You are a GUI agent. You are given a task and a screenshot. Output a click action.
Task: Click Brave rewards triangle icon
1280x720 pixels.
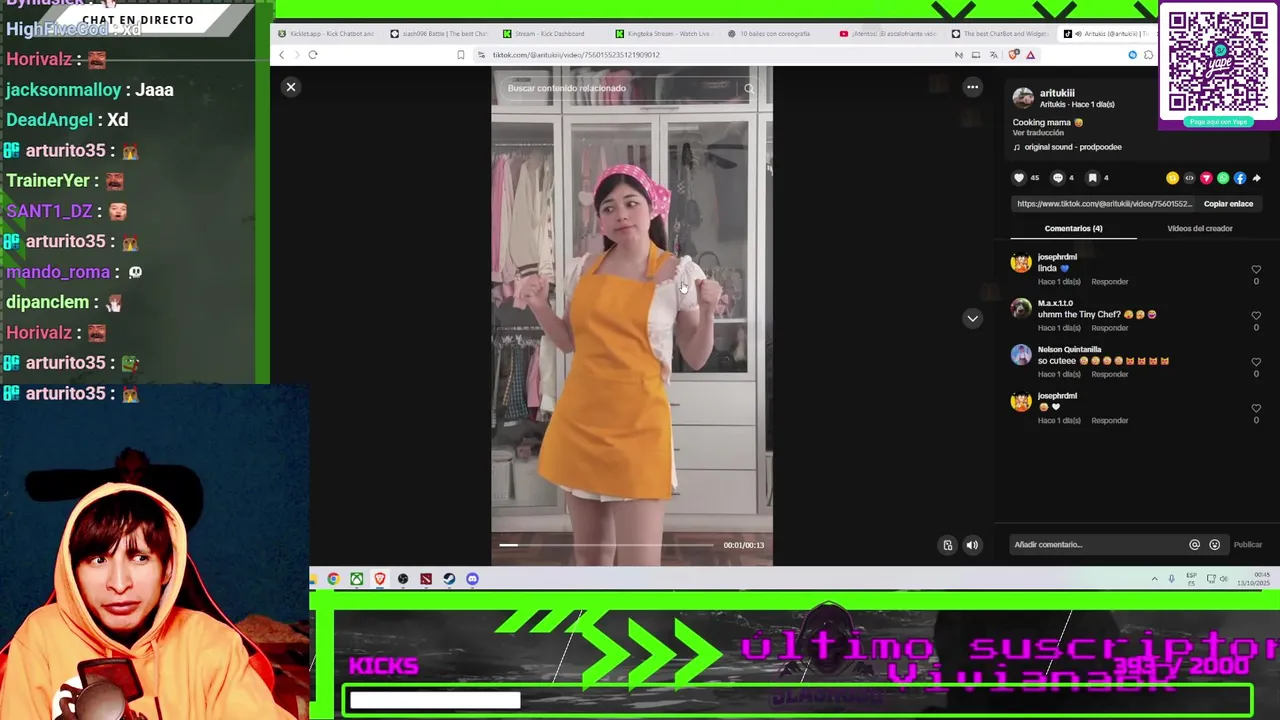coord(1030,55)
